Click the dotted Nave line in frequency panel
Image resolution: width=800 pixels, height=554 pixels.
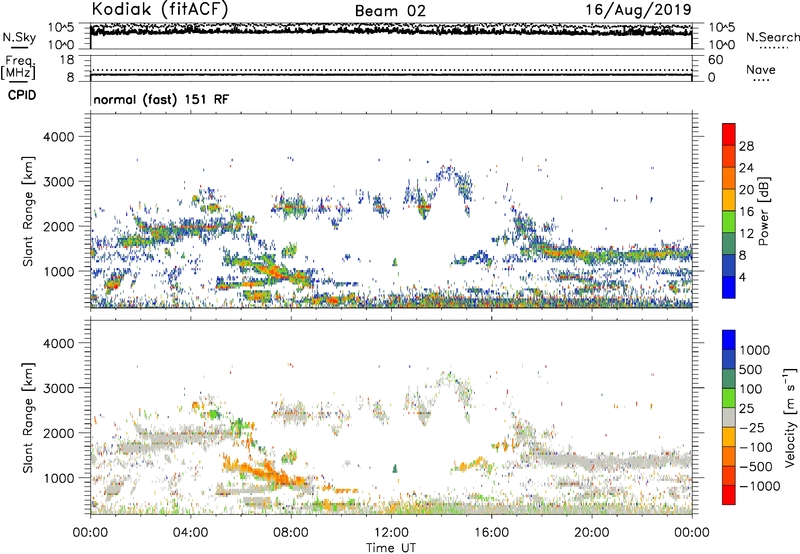[391, 70]
